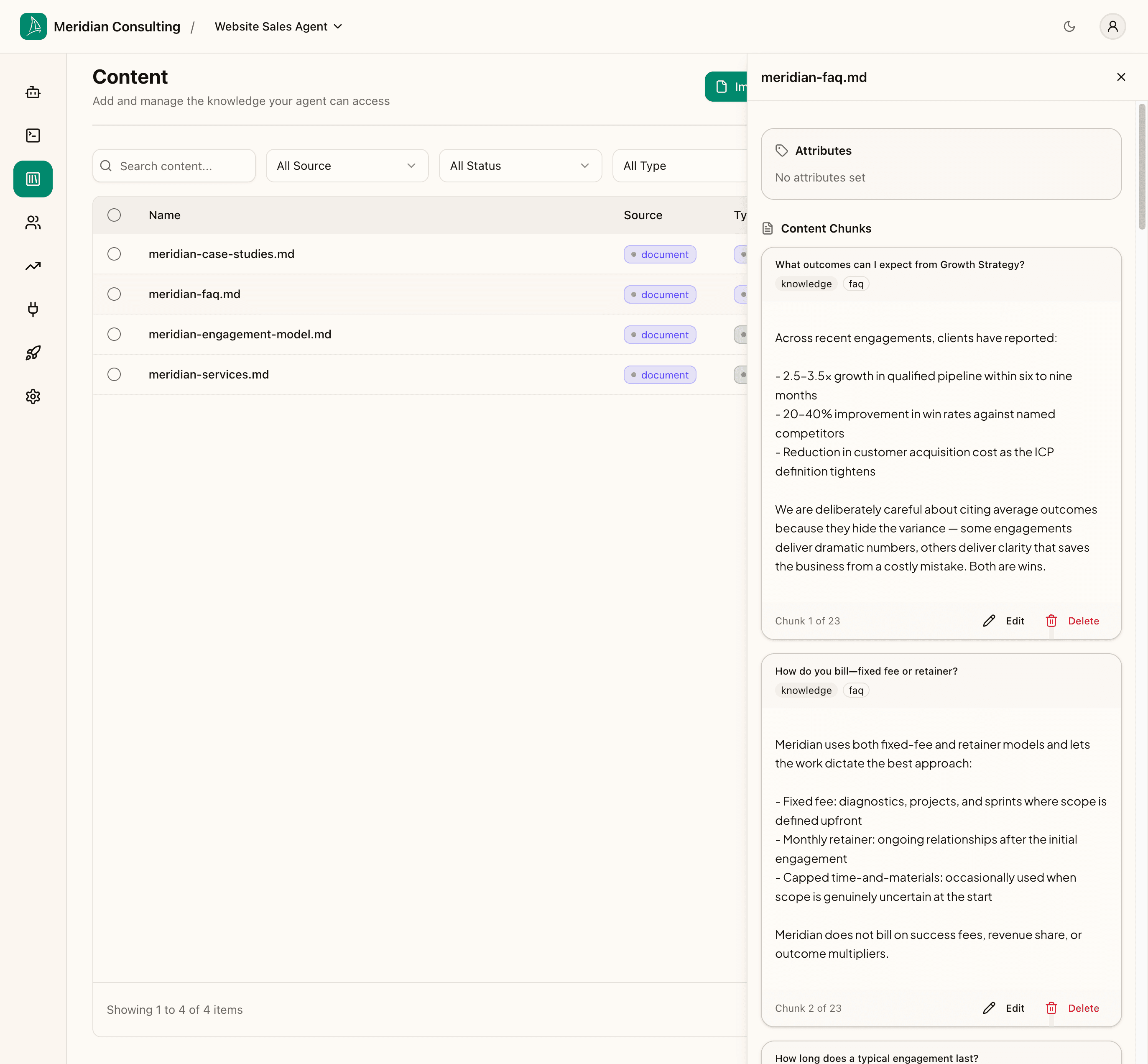Click document badge for meridian-services.md
The width and height of the screenshot is (1148, 1064).
click(x=659, y=375)
